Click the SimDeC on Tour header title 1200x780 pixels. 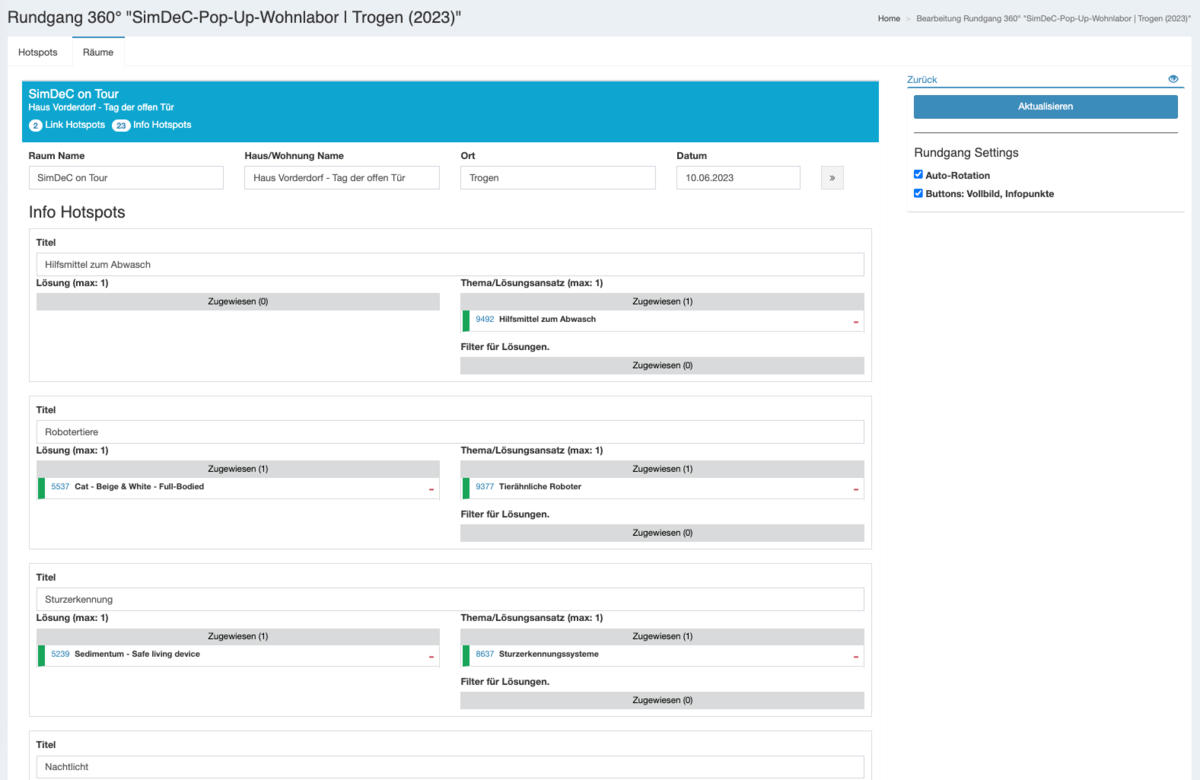(x=74, y=94)
